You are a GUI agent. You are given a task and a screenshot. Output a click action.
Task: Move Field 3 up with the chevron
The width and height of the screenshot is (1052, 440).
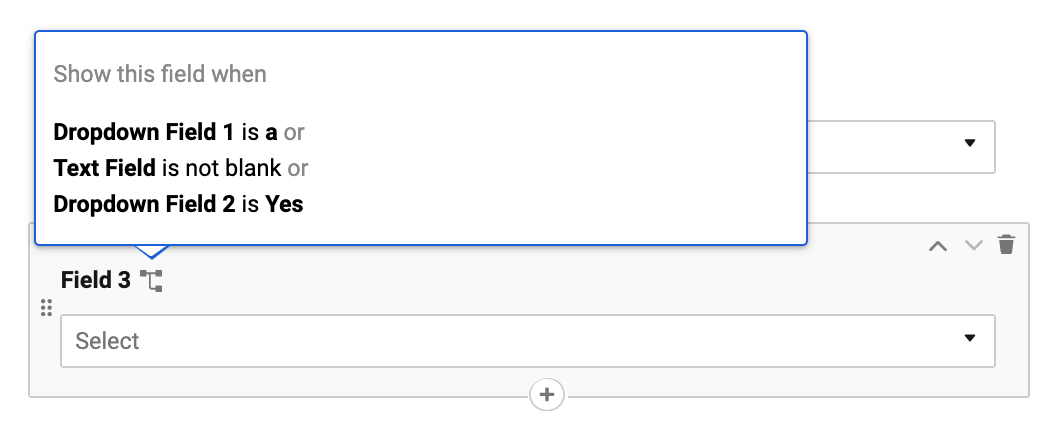(x=938, y=246)
